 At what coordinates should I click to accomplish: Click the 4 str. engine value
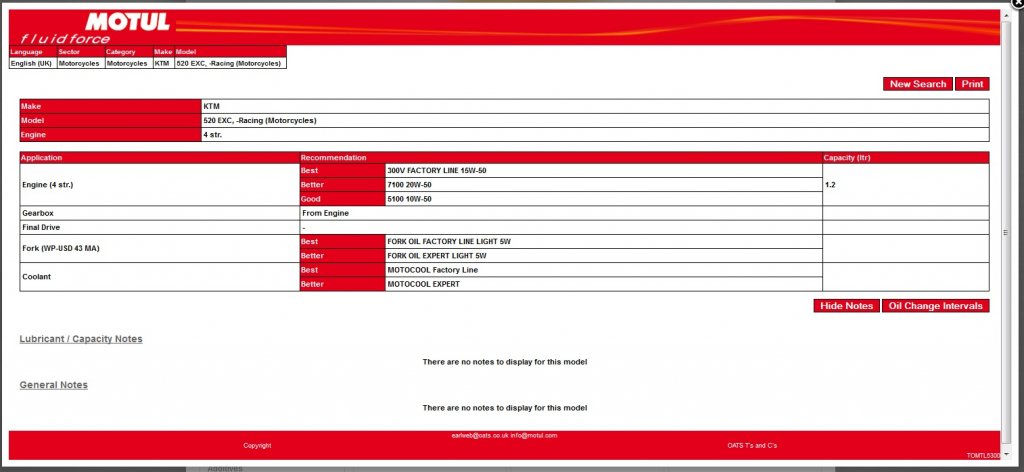point(212,135)
